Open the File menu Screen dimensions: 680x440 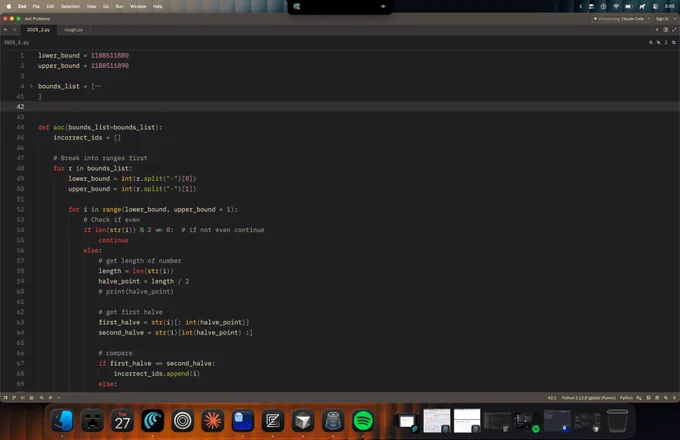click(36, 7)
